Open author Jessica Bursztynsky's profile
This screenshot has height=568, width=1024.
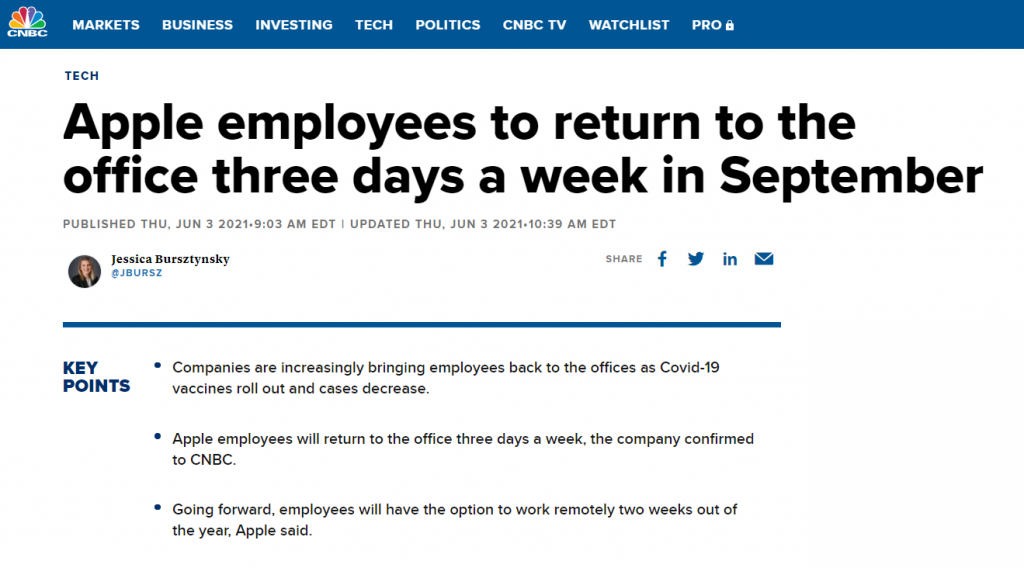point(170,259)
